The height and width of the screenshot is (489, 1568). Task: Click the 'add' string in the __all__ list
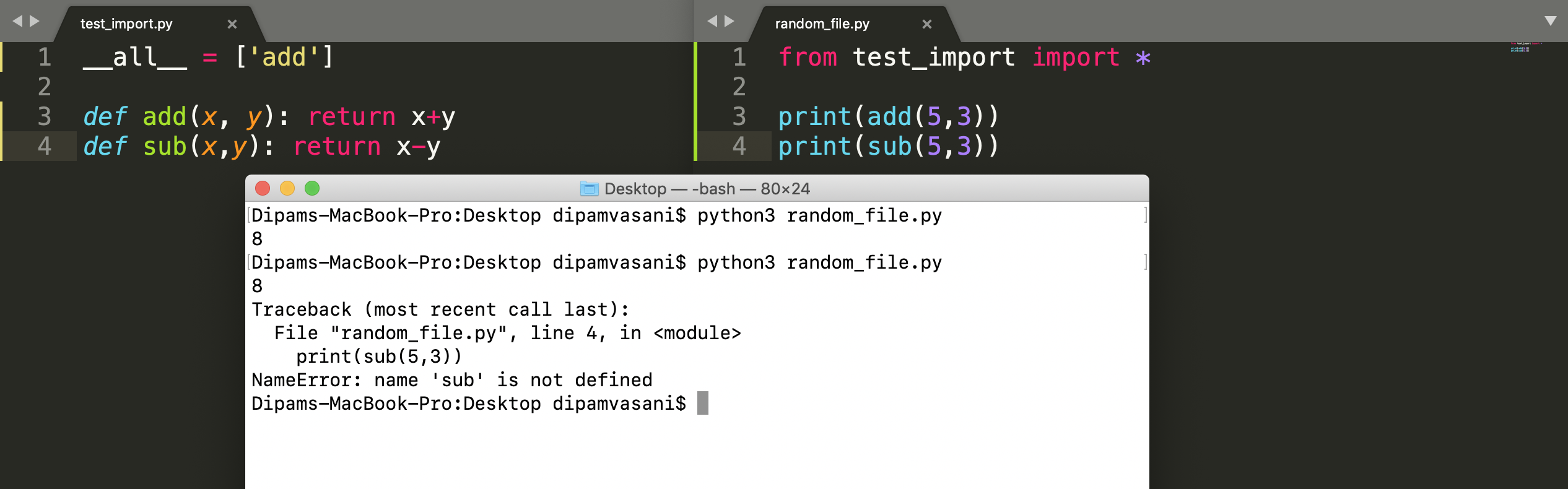pyautogui.click(x=284, y=58)
